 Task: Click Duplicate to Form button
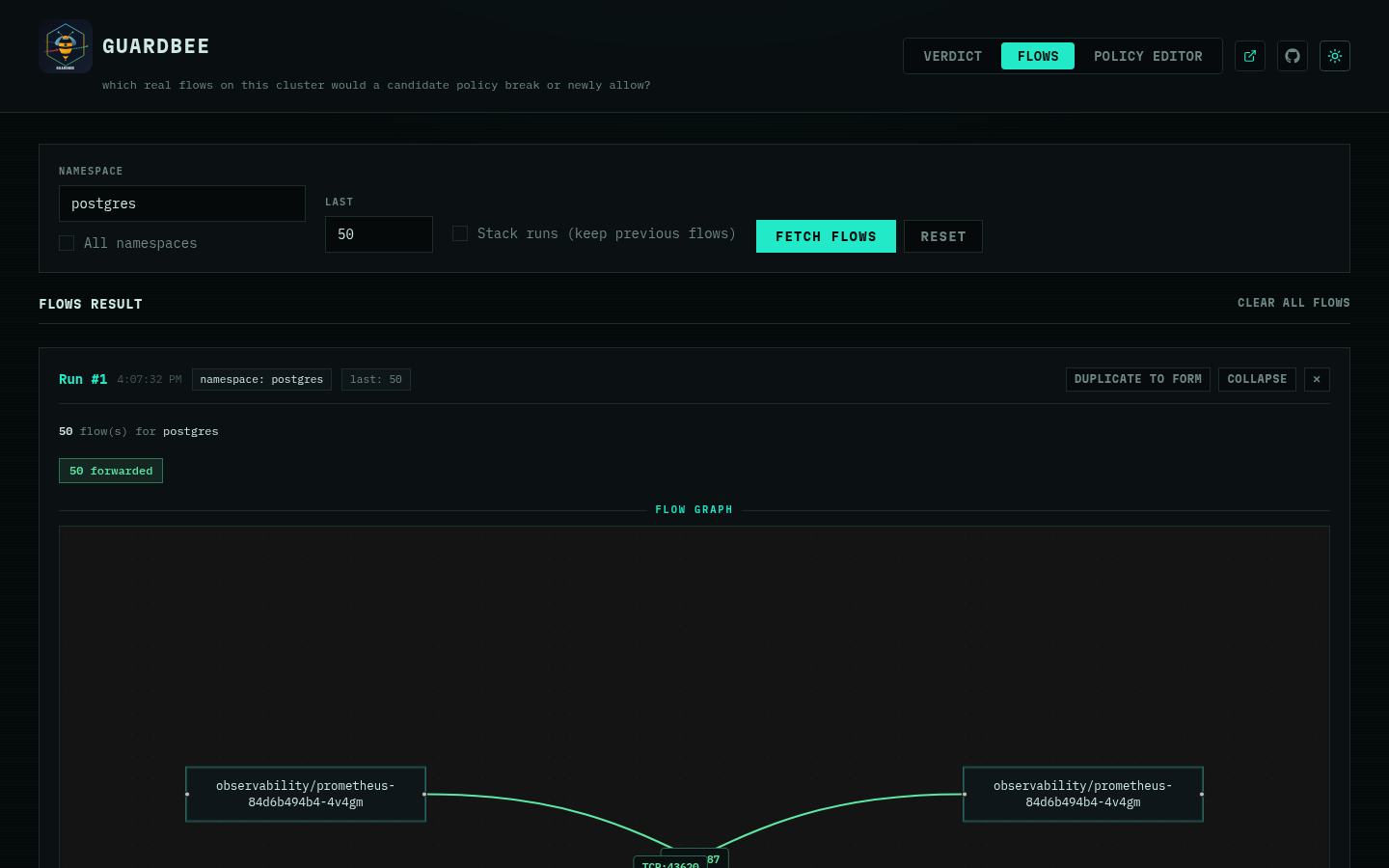tap(1138, 379)
